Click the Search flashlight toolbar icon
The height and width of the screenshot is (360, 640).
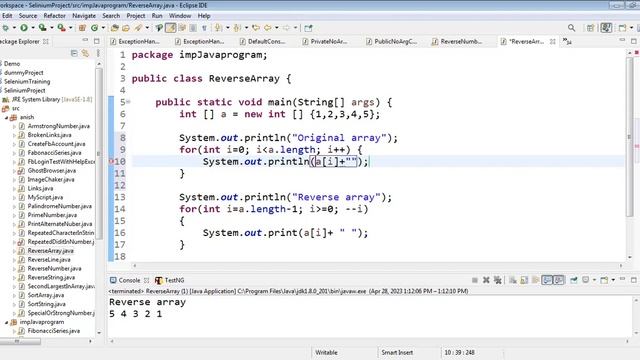(x=138, y=28)
